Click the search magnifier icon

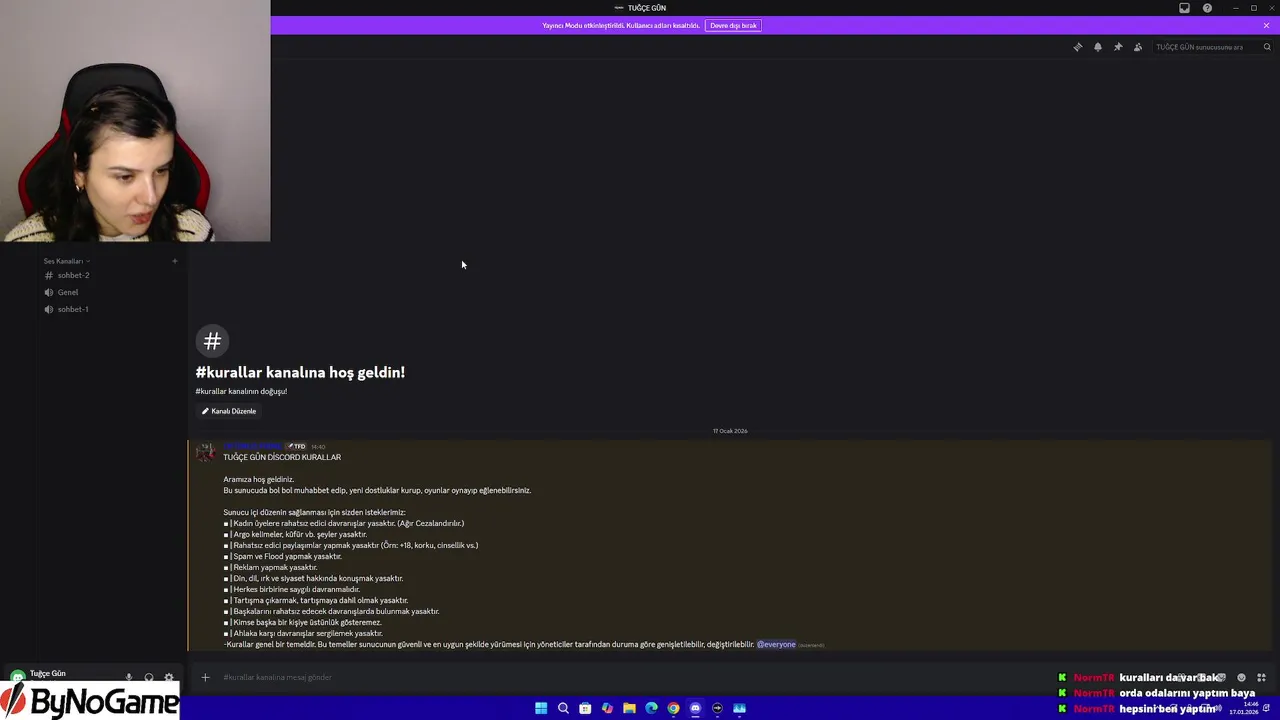(1267, 47)
